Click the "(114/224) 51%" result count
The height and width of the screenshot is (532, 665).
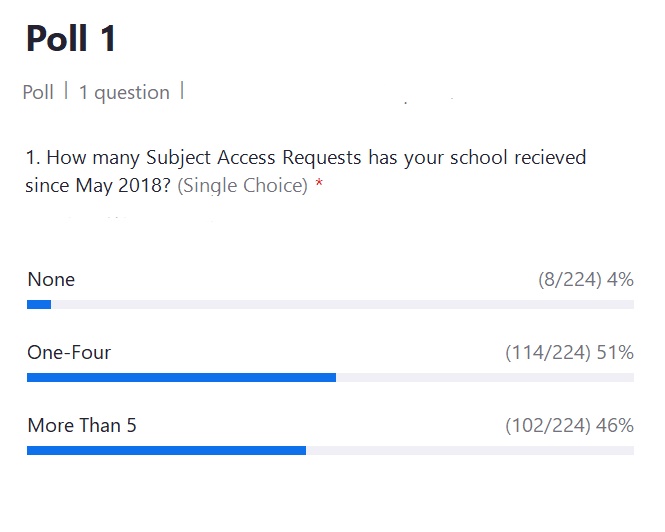(x=569, y=353)
